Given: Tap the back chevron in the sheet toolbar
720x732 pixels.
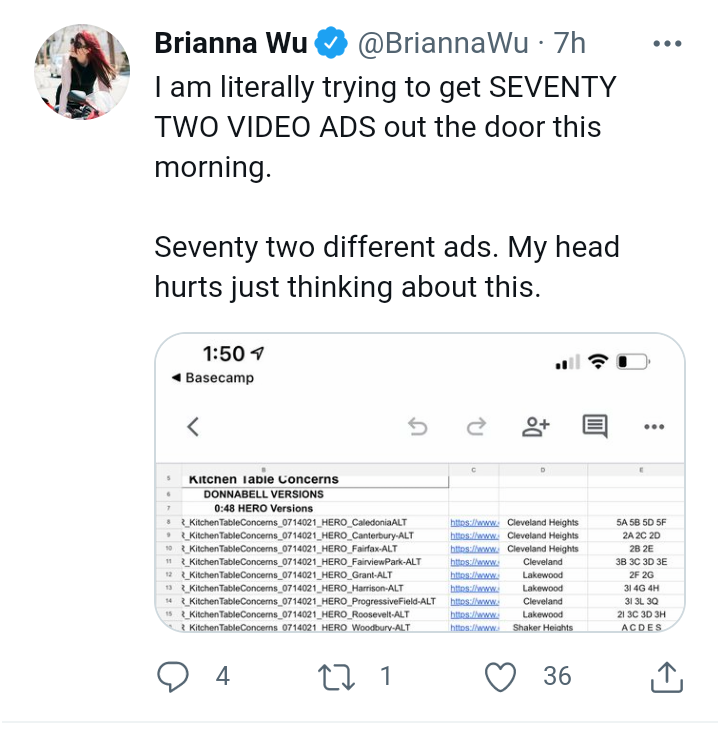Looking at the screenshot, I should click(193, 426).
